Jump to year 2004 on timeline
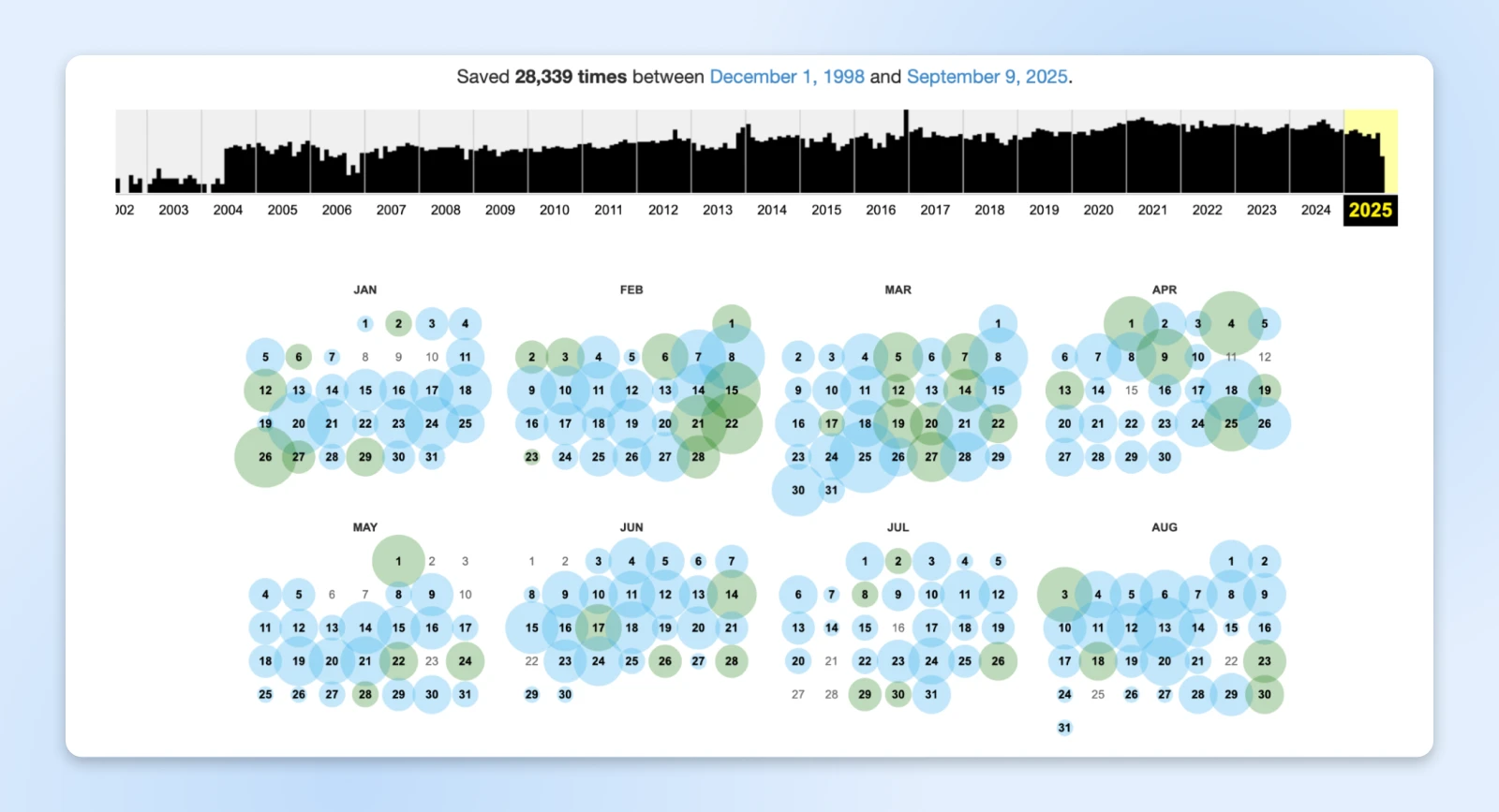The height and width of the screenshot is (812, 1499). 228,210
